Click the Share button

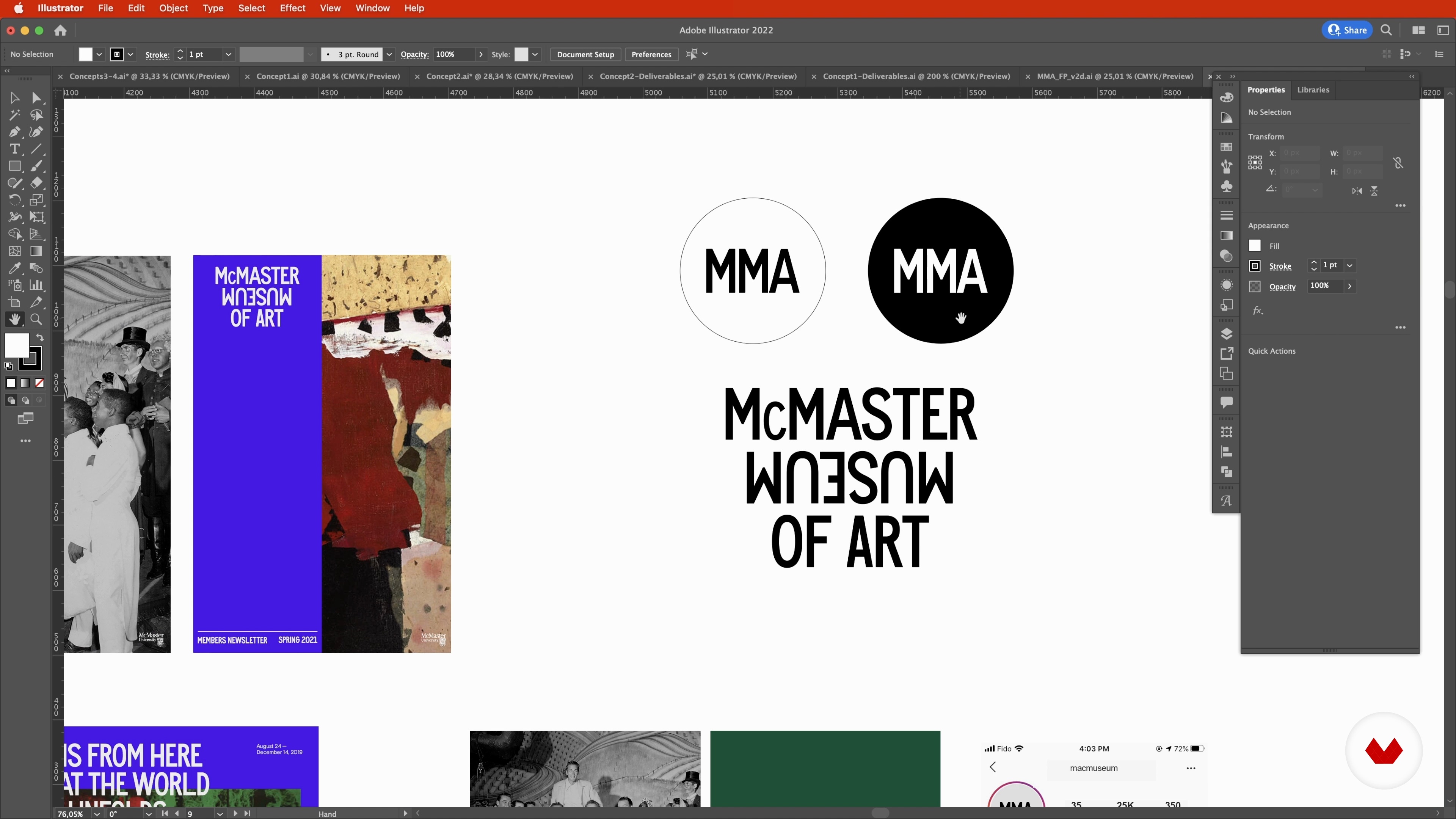[1348, 30]
